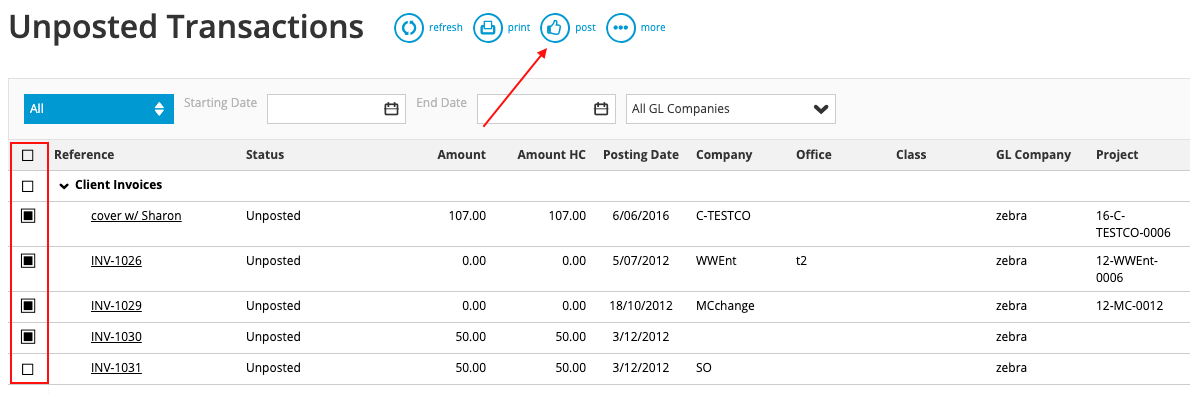Click the post thumbs-up icon
1190x393 pixels.
pos(555,28)
